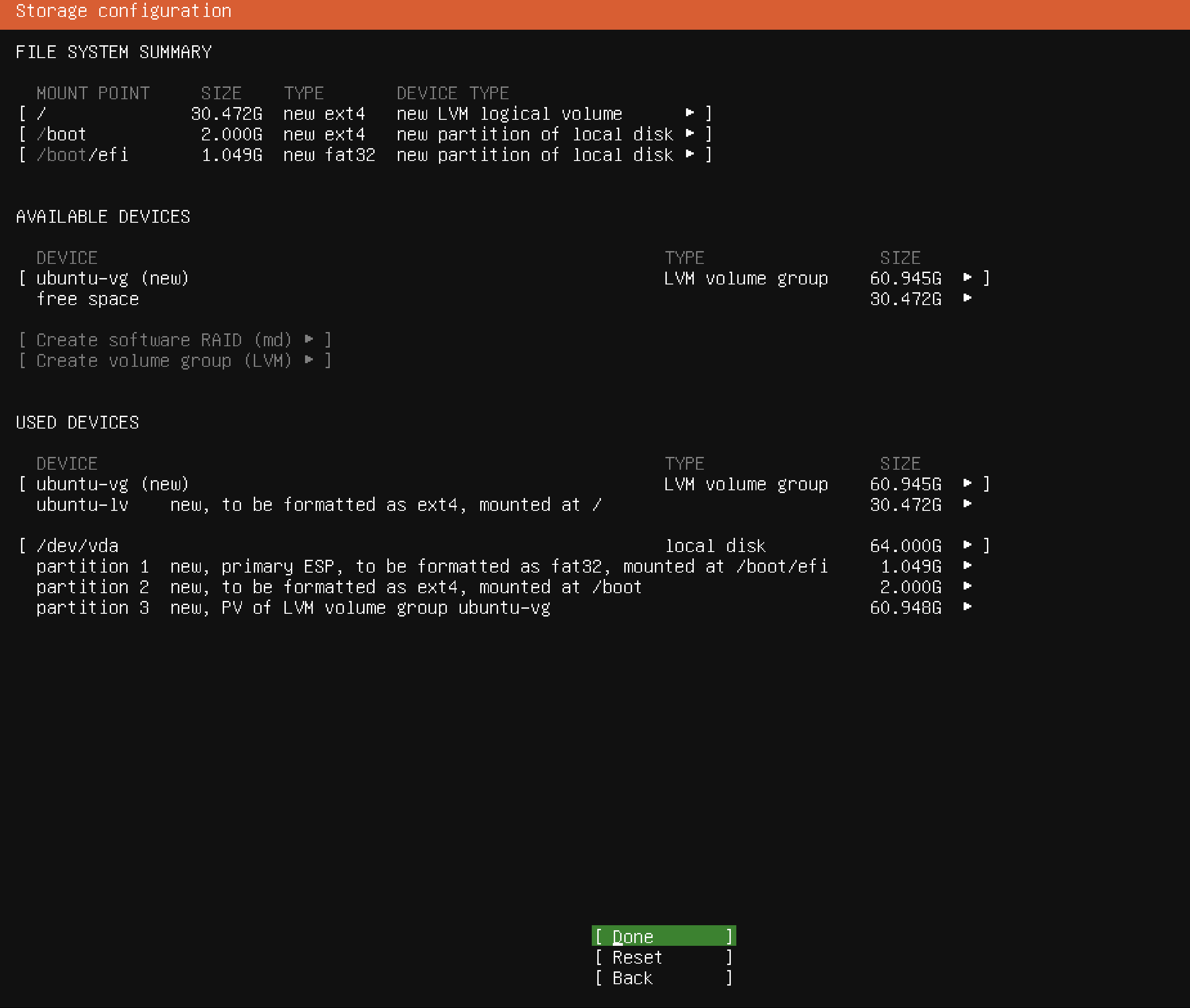This screenshot has width=1190, height=1008.
Task: Click arrow for ubuntu-lv logical volume
Action: point(967,504)
